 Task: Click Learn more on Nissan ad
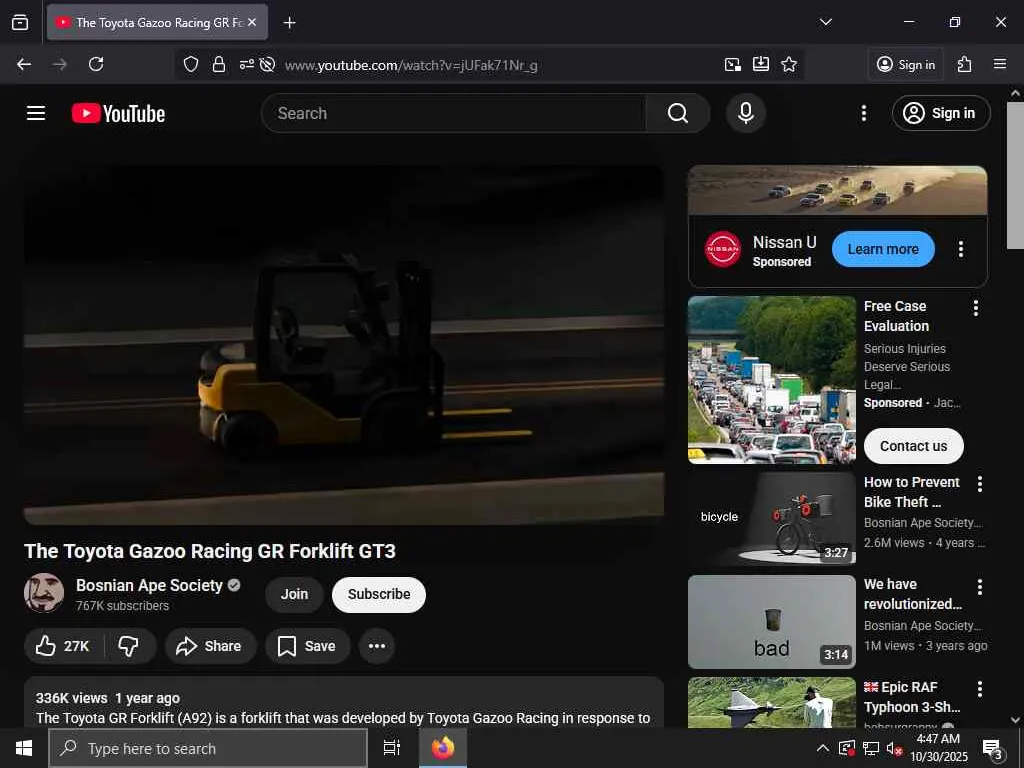(x=883, y=249)
